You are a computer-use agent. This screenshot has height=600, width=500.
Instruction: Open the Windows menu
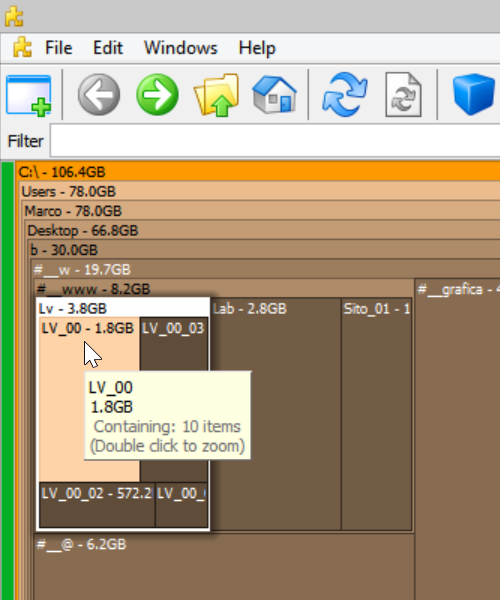click(x=181, y=48)
